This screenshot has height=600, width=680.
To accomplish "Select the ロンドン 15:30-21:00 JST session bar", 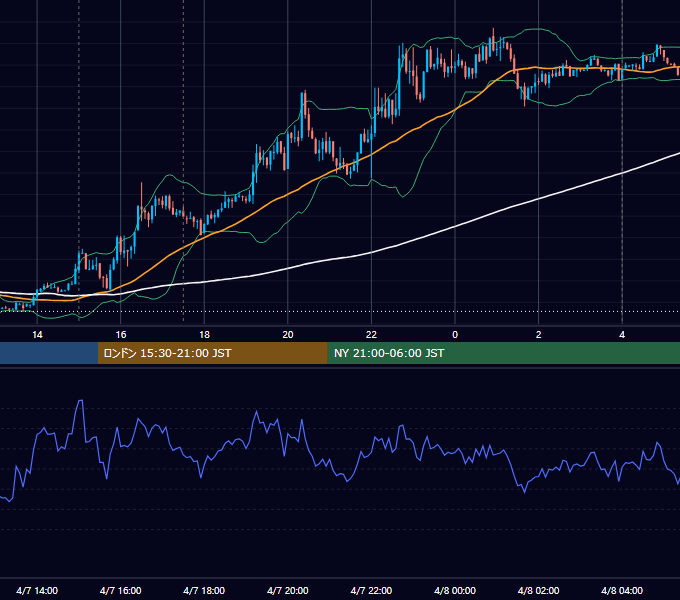I will pos(212,353).
